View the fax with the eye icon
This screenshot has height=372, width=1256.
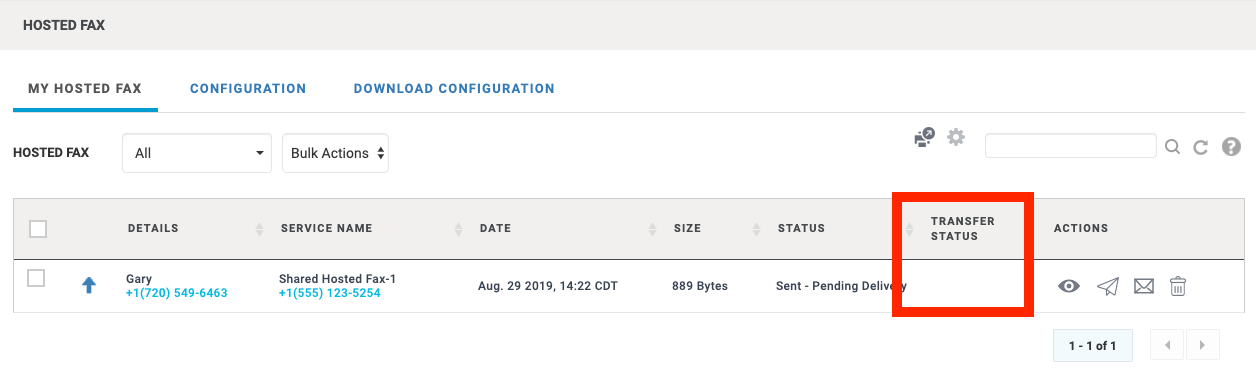[x=1069, y=286]
